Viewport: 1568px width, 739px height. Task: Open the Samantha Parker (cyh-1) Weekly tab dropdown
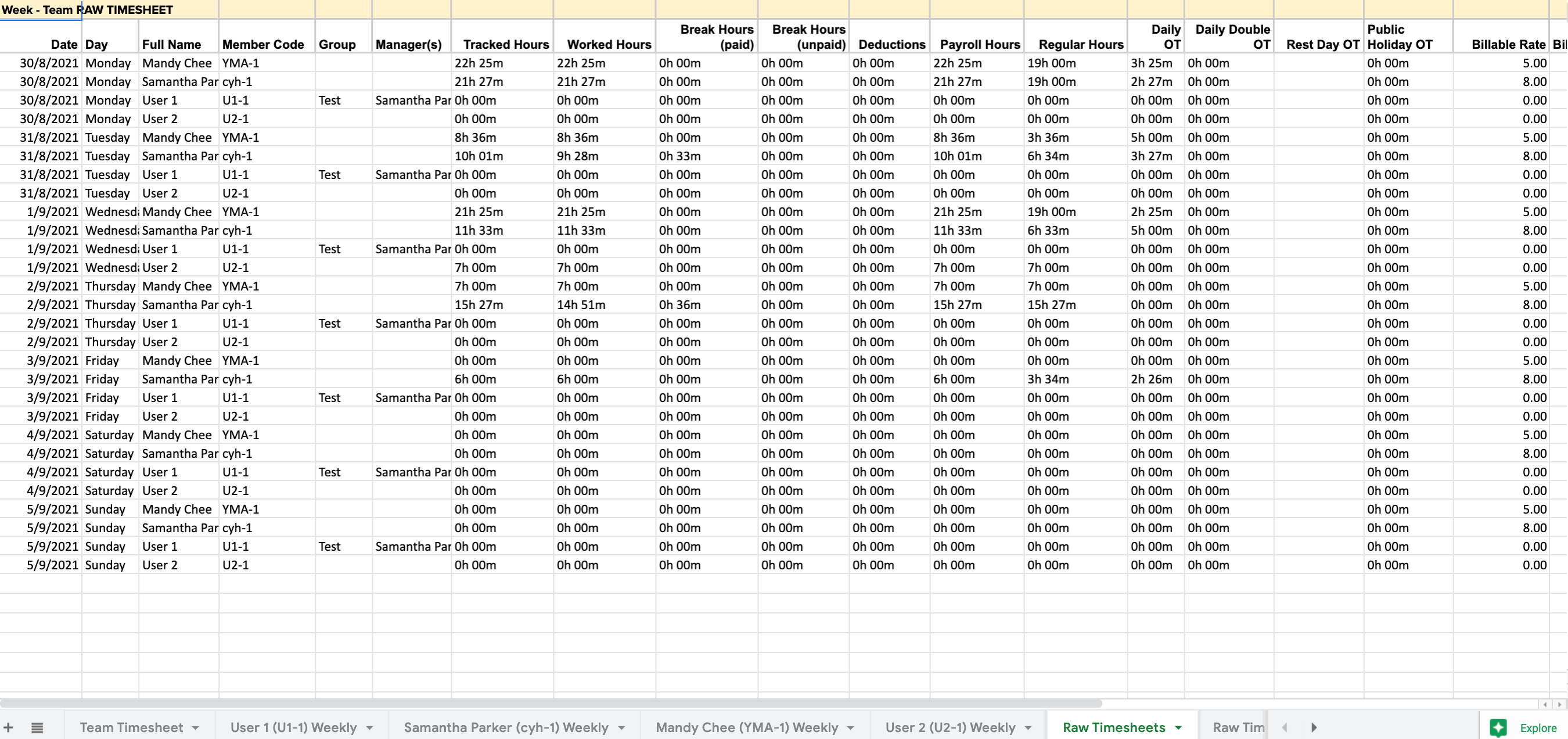pos(621,727)
